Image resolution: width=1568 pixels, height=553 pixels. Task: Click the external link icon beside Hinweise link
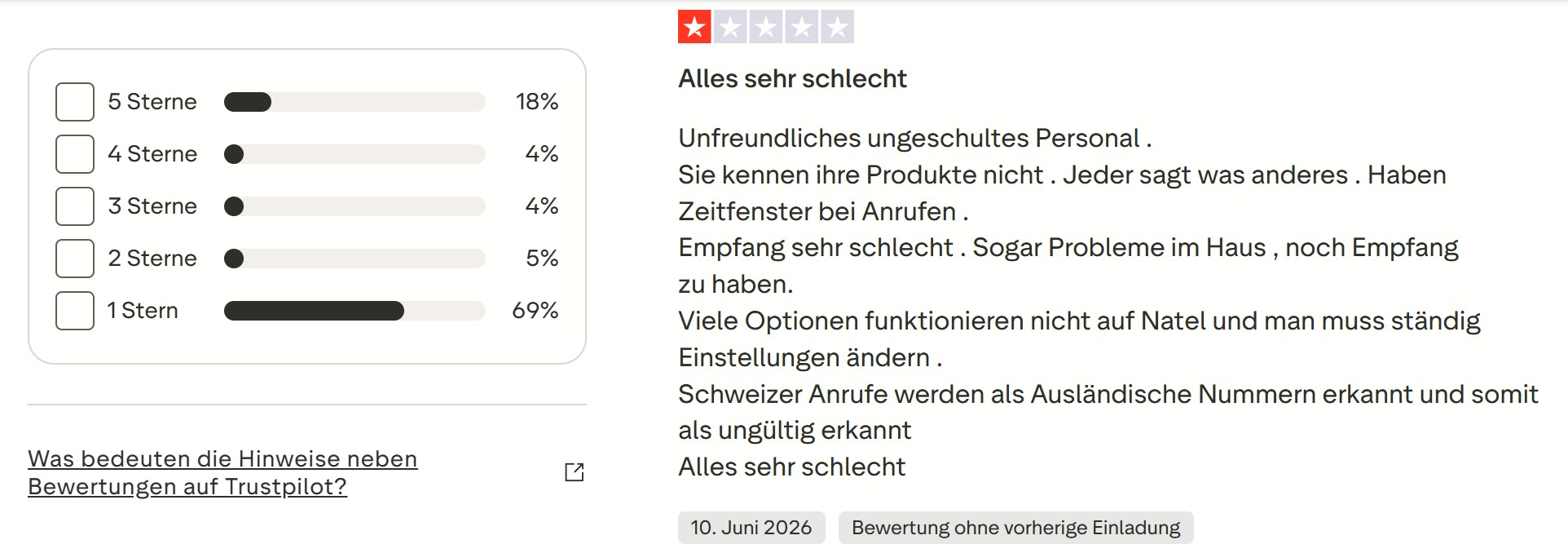[575, 472]
